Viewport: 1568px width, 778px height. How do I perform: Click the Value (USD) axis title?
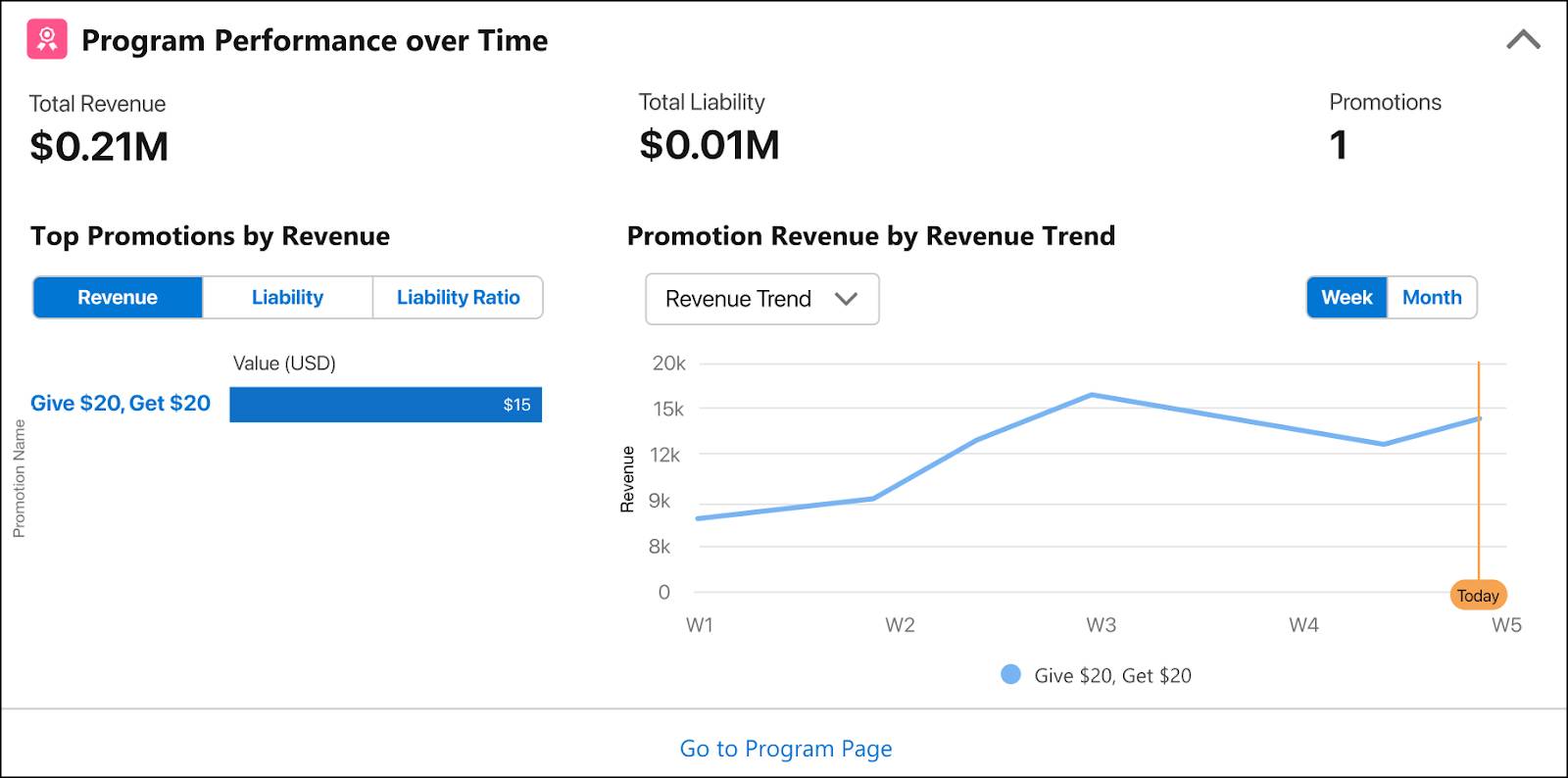coord(284,364)
